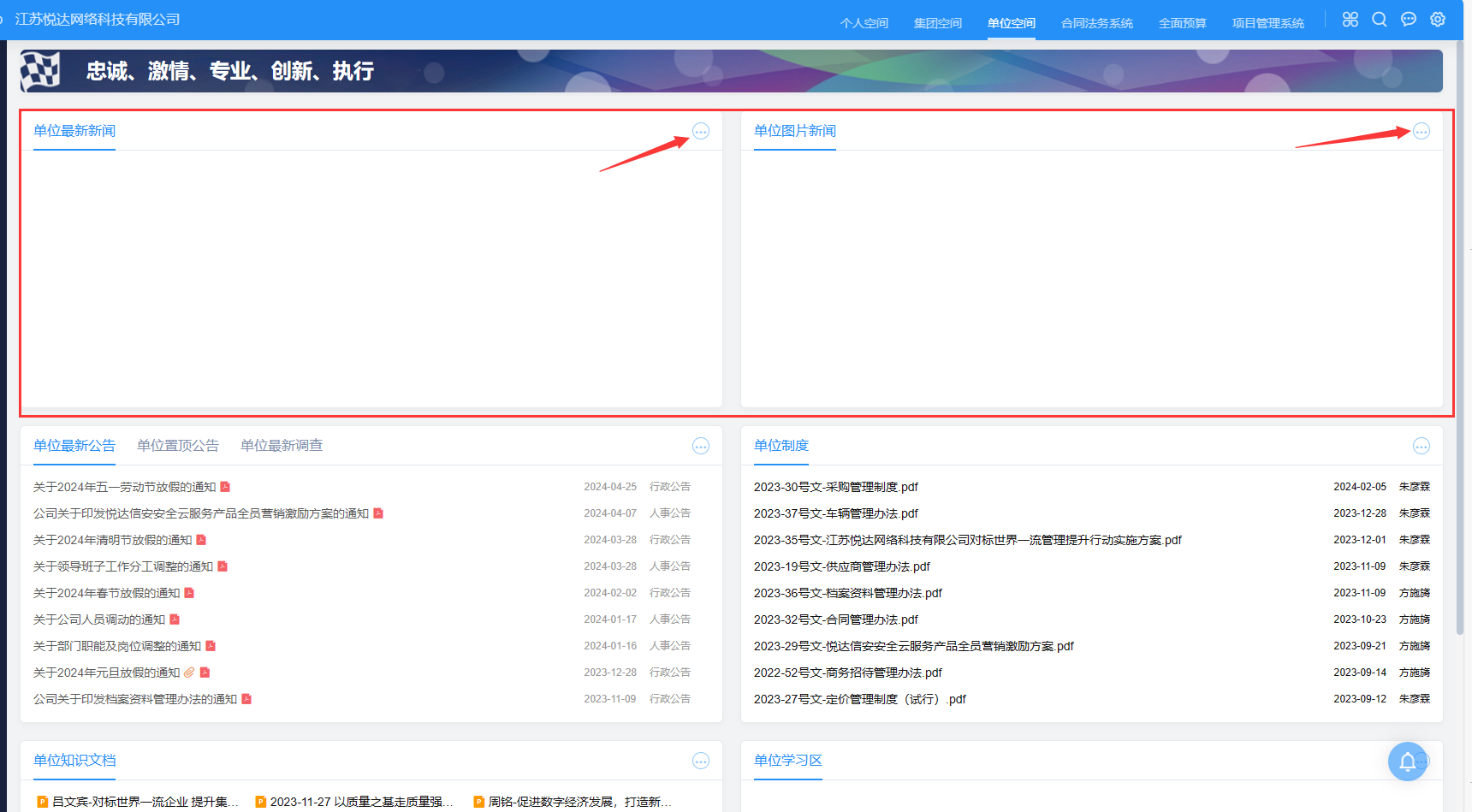Click the floating notification bell button
This screenshot has width=1472, height=812.
1407,761
